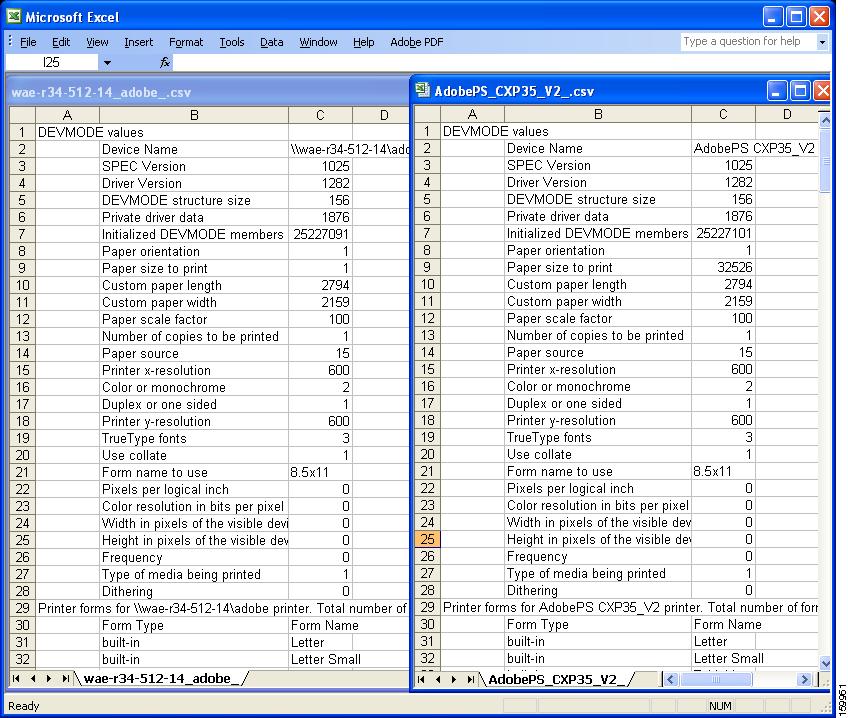Click DEVMODE values cell in wae-r34-512-14 window

click(91, 132)
